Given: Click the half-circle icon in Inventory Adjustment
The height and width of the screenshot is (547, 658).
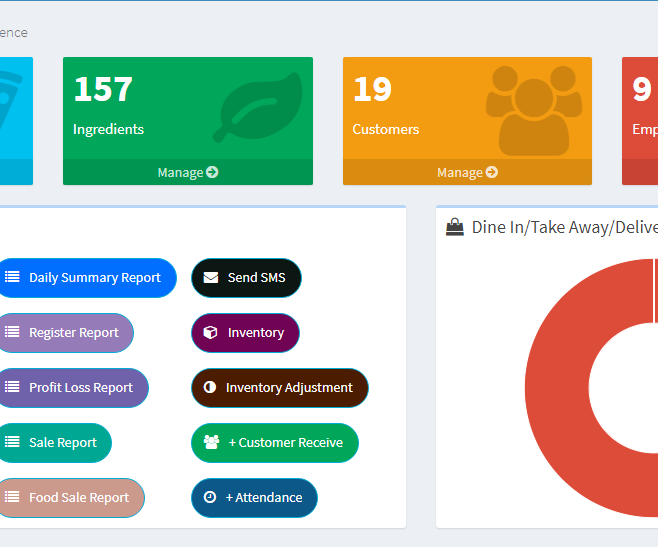Looking at the screenshot, I should [210, 388].
